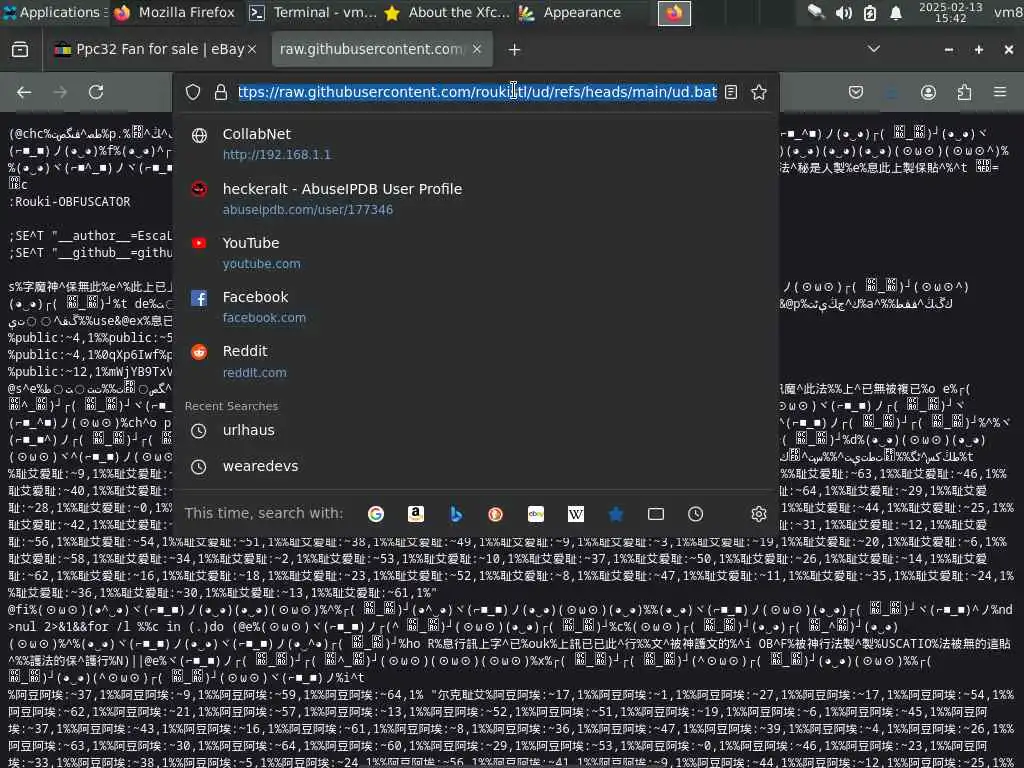Viewport: 1024px width, 768px height.
Task: Open the clock showing 2025-02-13
Action: coord(950,12)
